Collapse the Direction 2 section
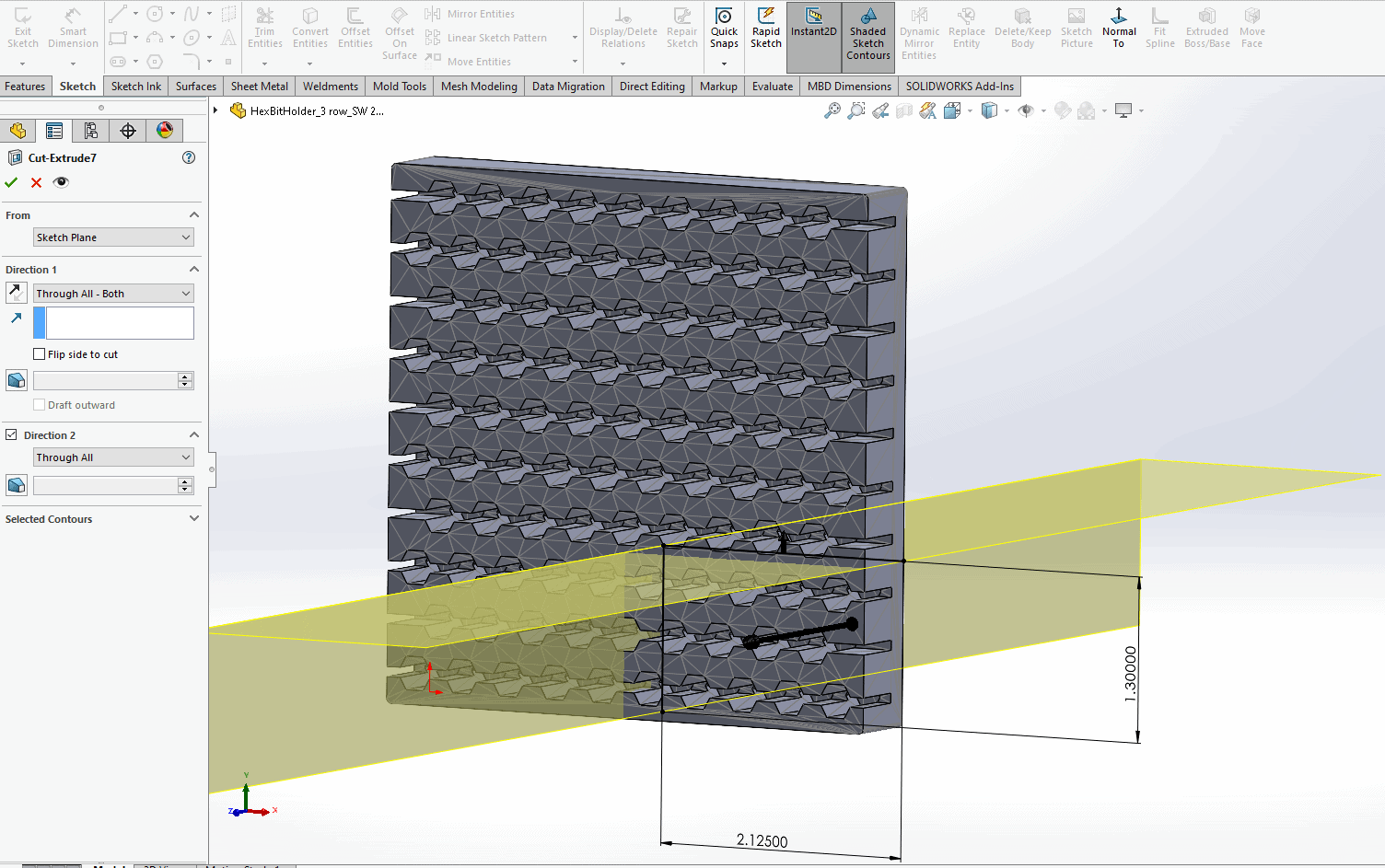The image size is (1385, 868). point(194,434)
